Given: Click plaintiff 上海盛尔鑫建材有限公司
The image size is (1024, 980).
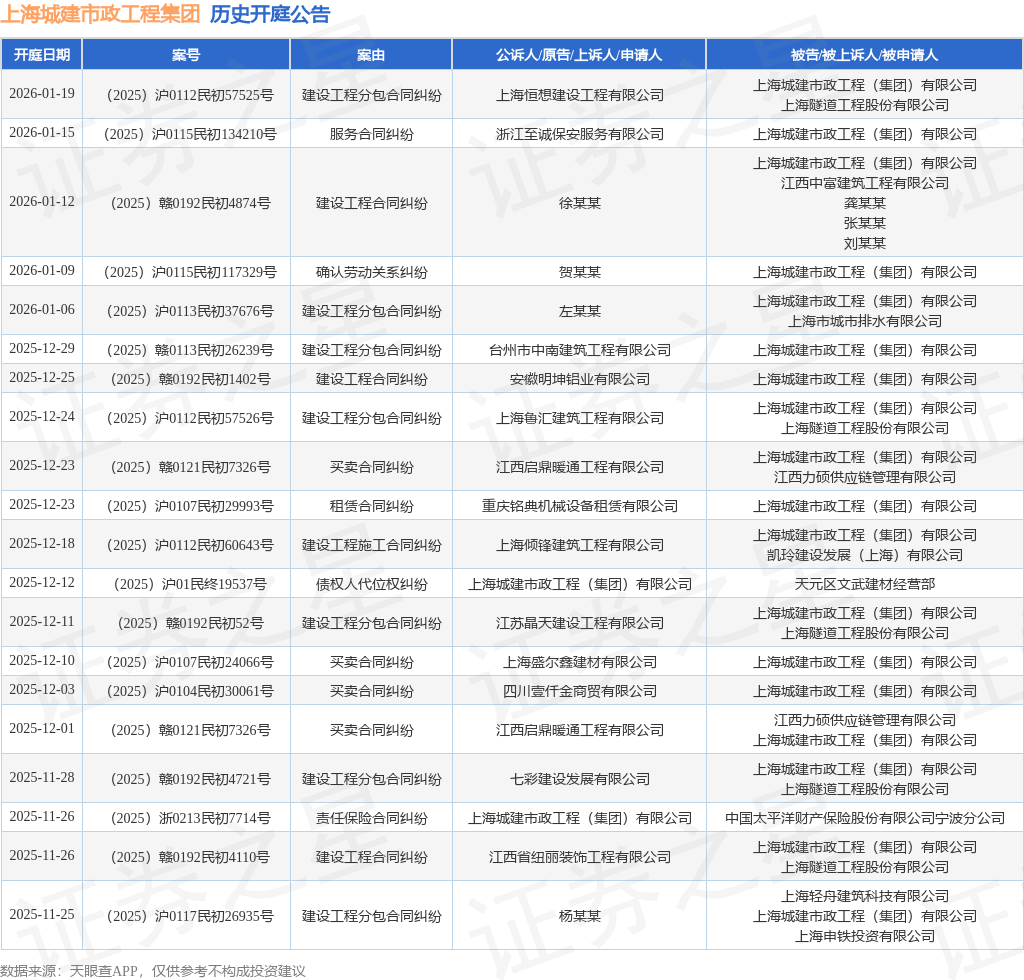Looking at the screenshot, I should [x=579, y=663].
